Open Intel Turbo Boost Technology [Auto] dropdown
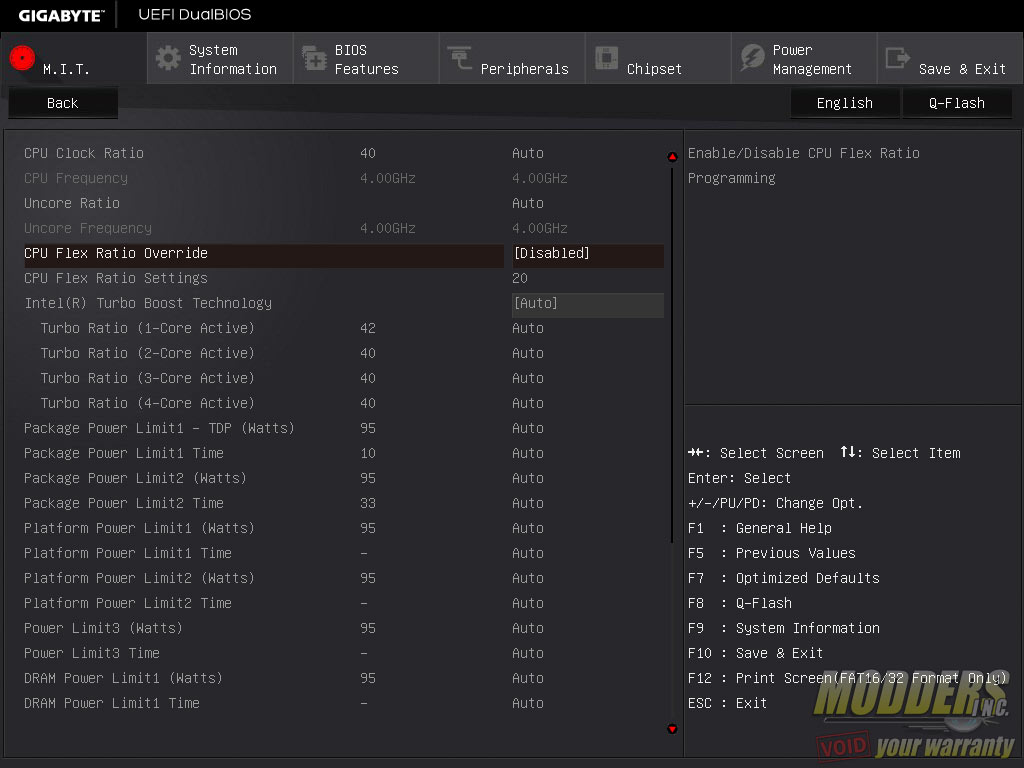The image size is (1024, 768). [x=587, y=304]
